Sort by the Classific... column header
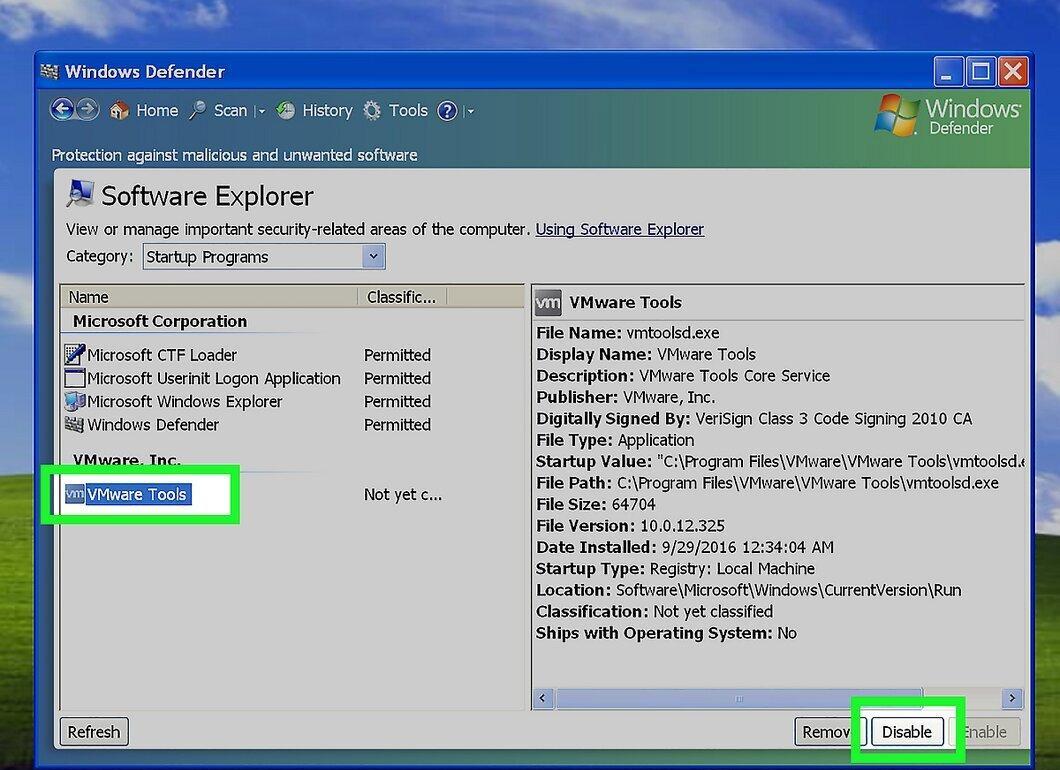Viewport: 1060px width, 770px height. point(402,297)
